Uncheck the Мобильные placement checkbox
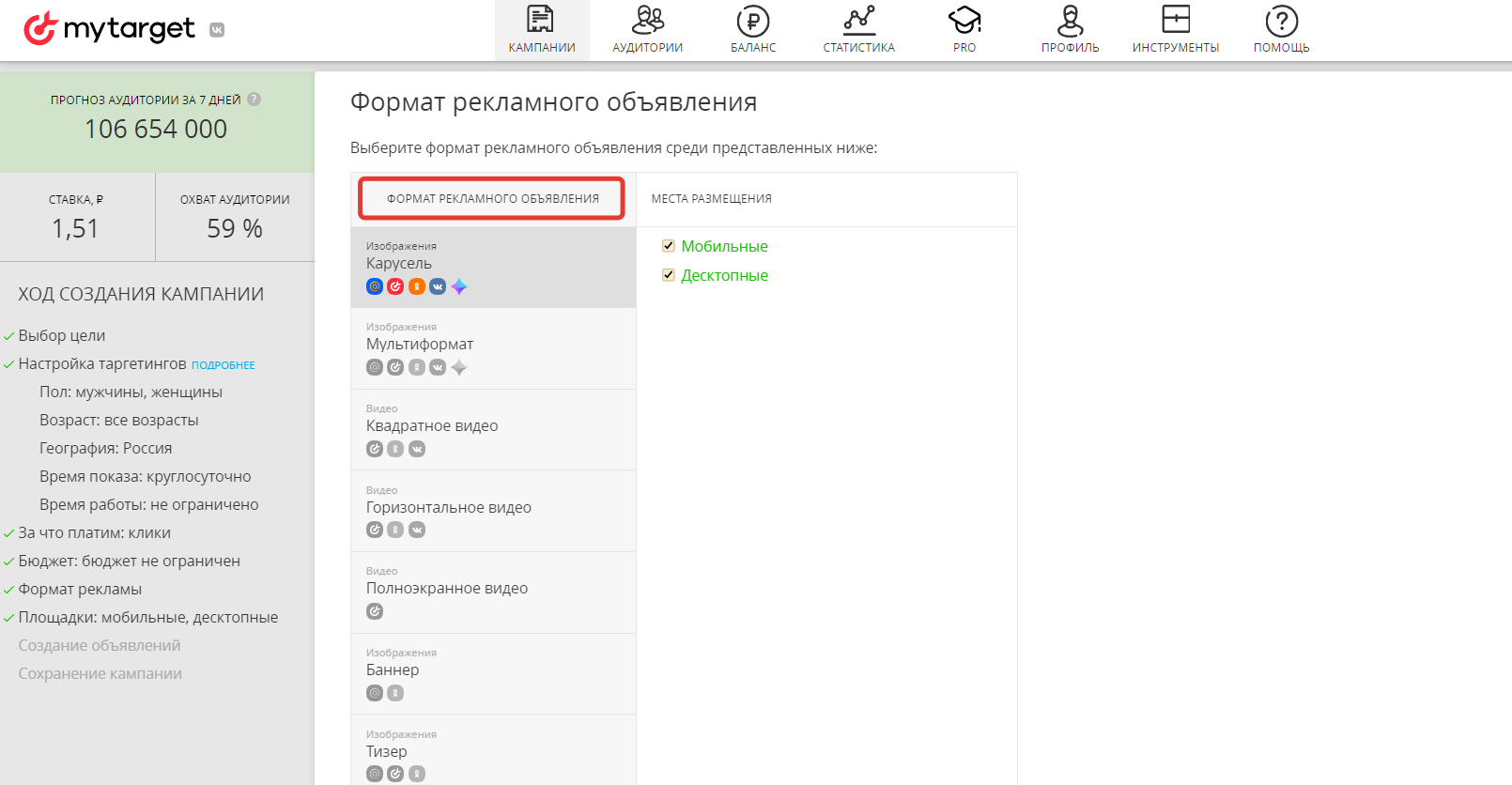This screenshot has height=785, width=1512. (669, 246)
